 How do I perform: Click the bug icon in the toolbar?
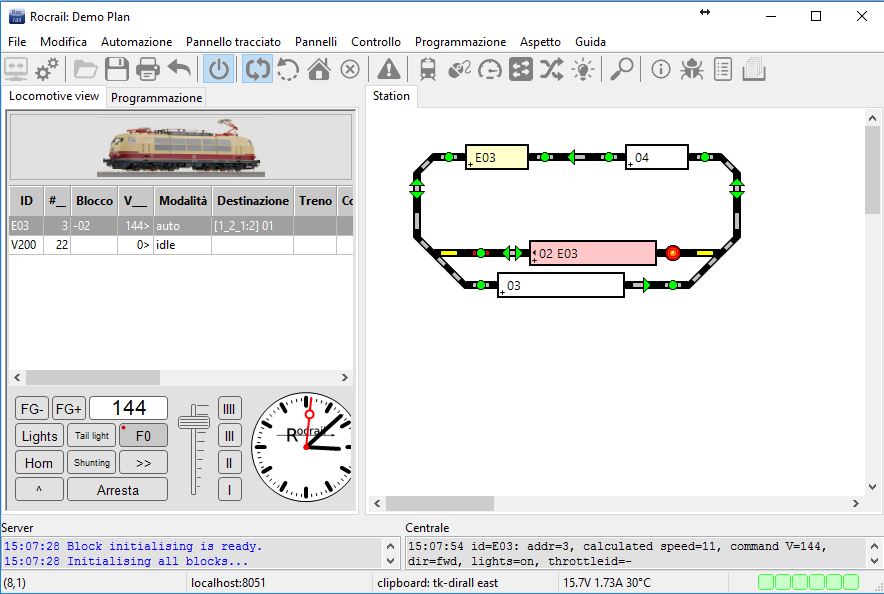click(692, 70)
